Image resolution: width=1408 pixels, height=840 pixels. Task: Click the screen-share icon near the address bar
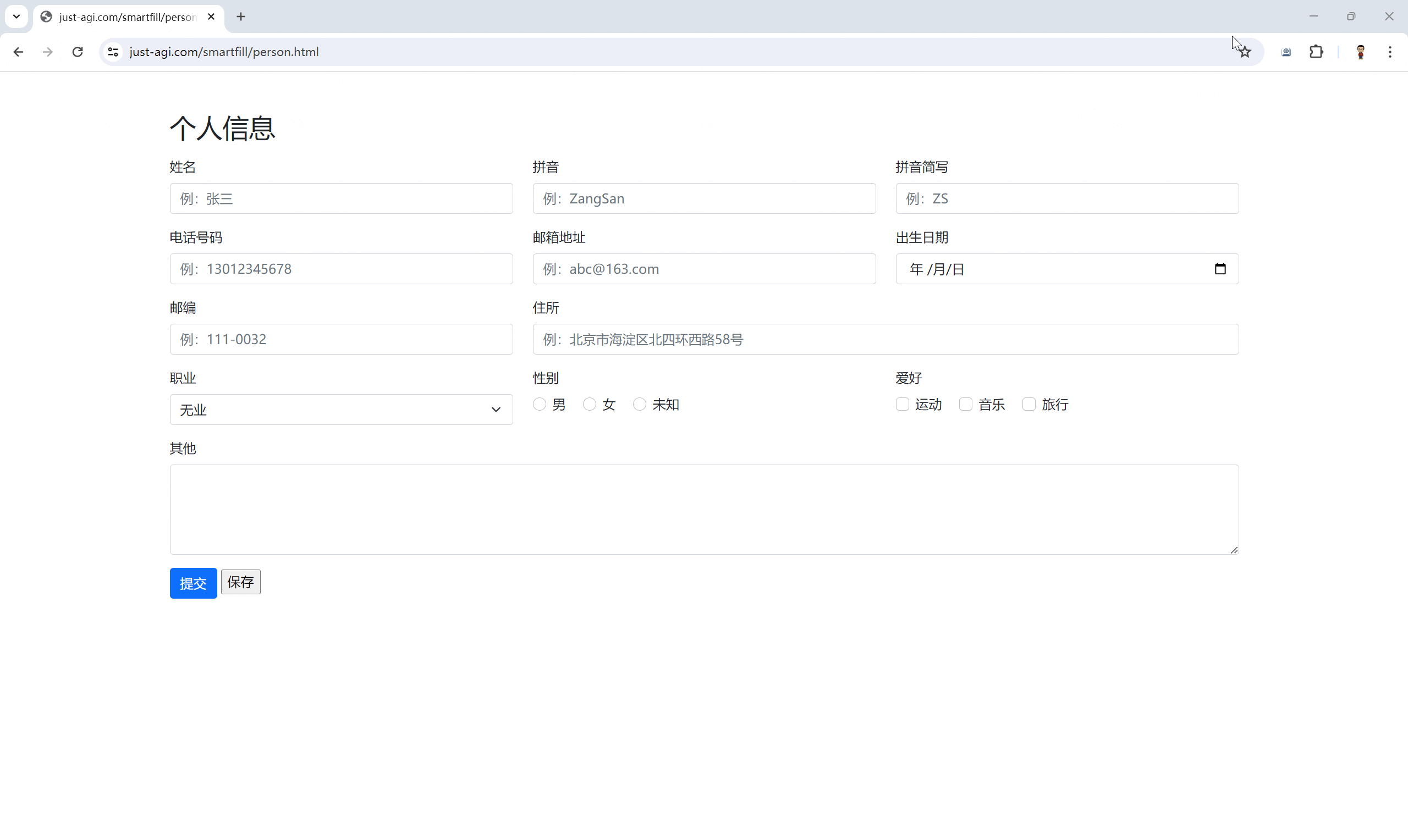[1286, 52]
